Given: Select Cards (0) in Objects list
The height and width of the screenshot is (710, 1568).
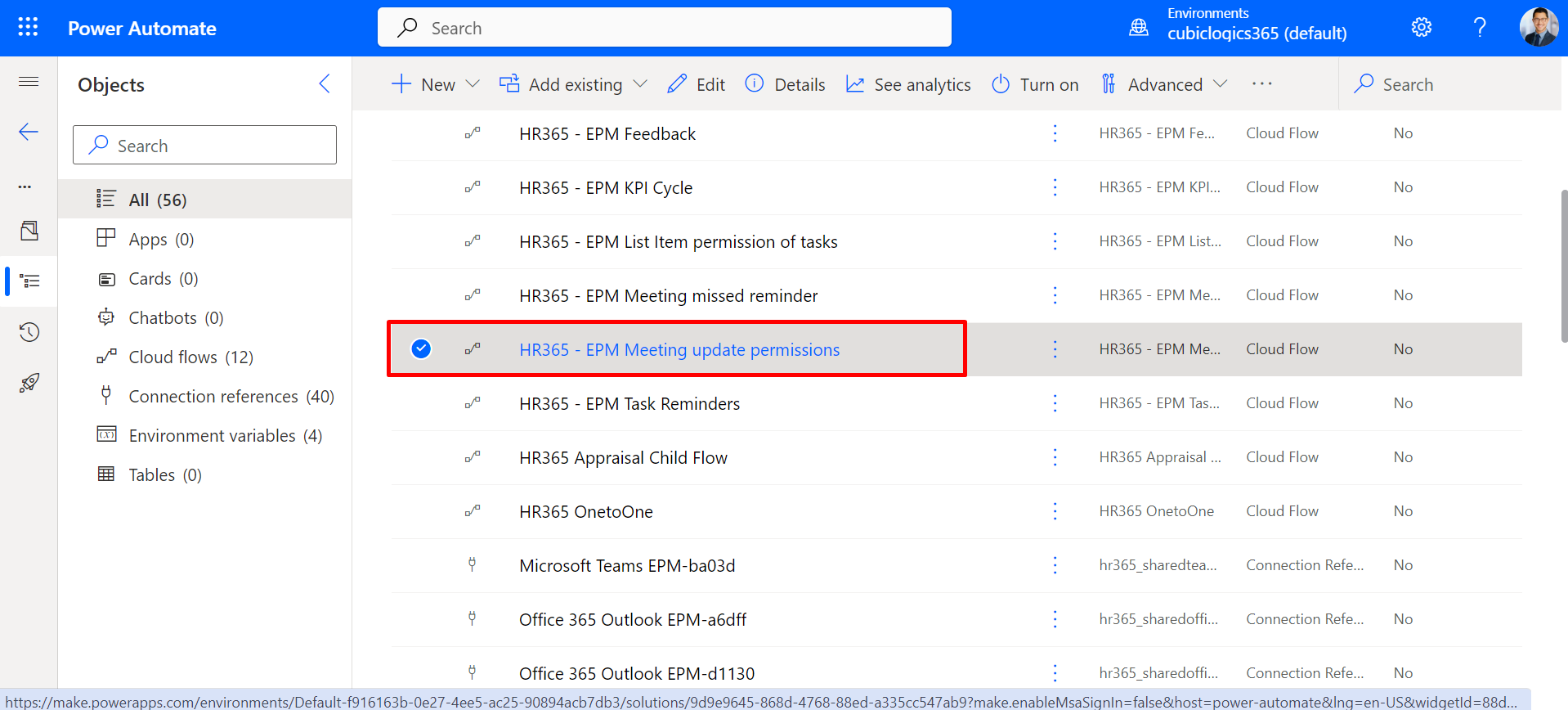Looking at the screenshot, I should [x=204, y=278].
